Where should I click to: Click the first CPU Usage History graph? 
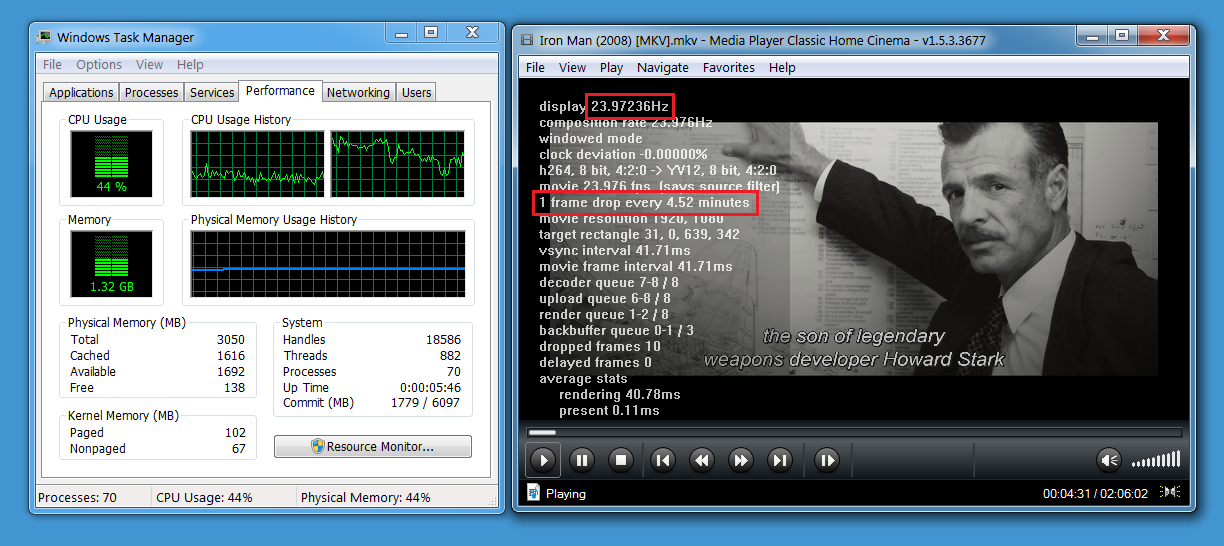click(x=258, y=164)
